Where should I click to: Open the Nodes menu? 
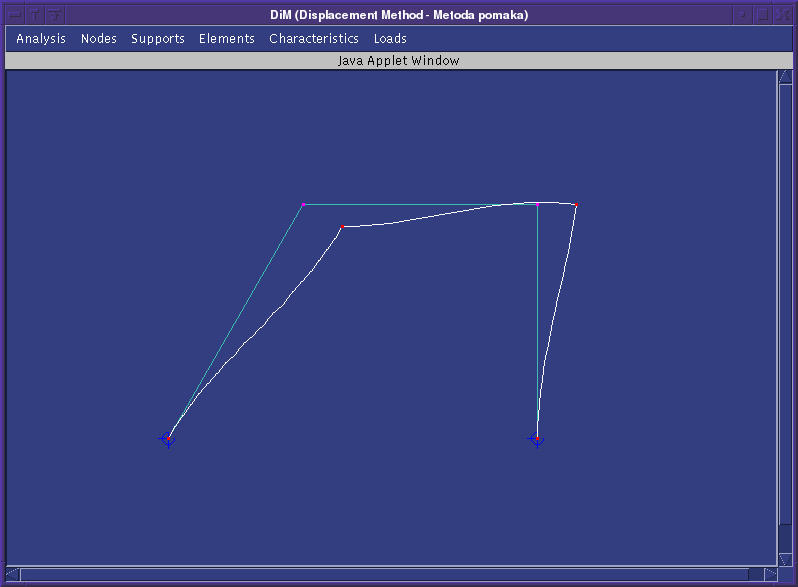point(99,39)
